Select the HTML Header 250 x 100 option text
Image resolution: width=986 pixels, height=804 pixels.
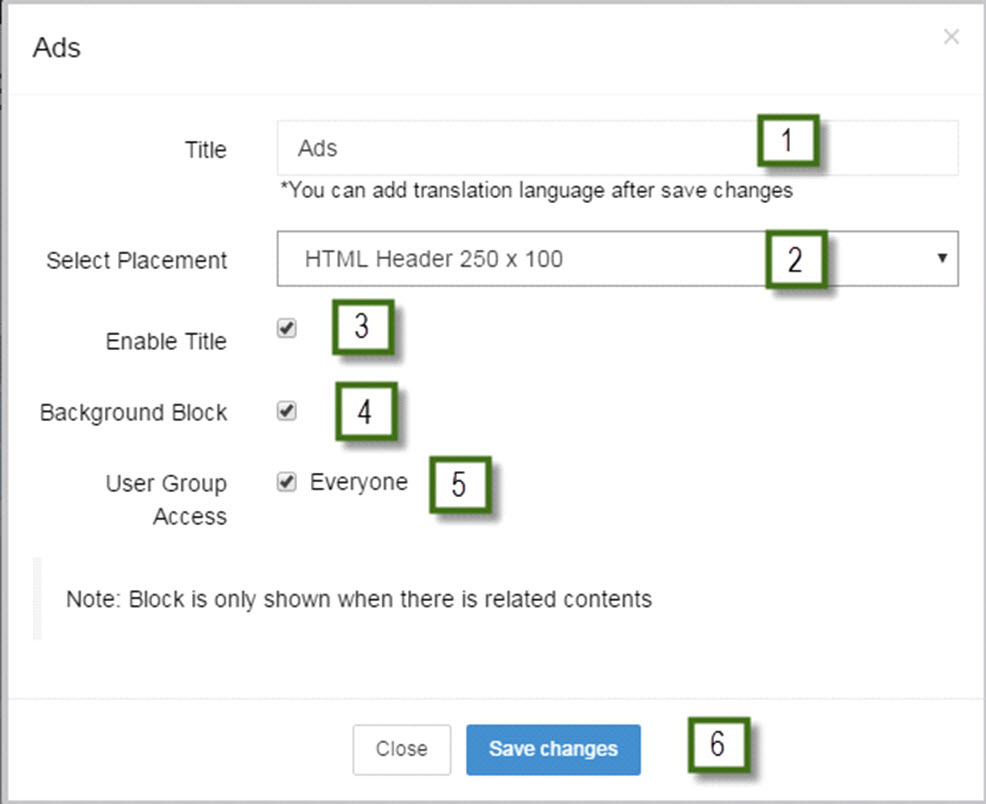(x=433, y=258)
